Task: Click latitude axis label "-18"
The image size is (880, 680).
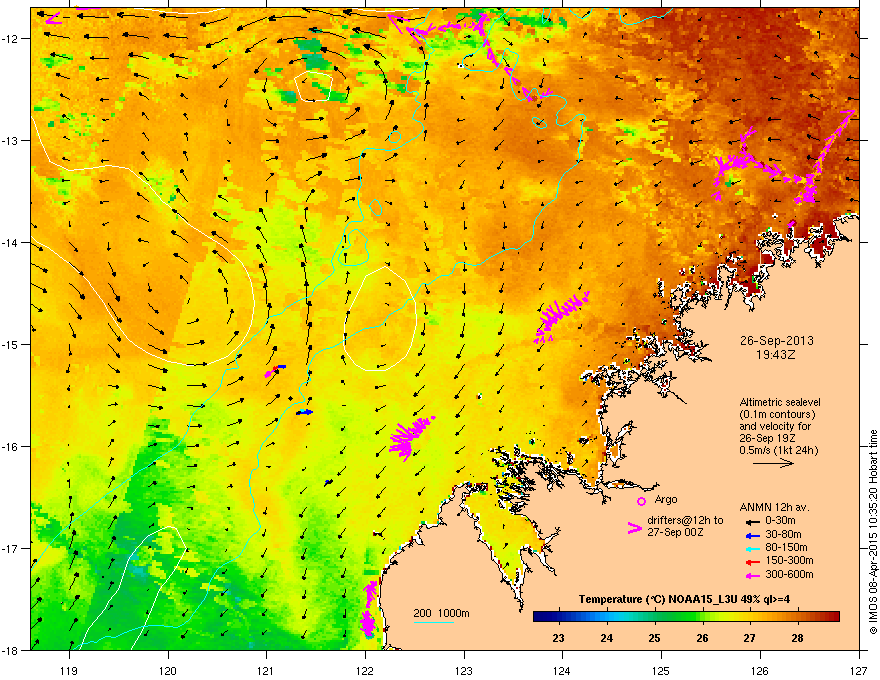Action: pos(10,650)
